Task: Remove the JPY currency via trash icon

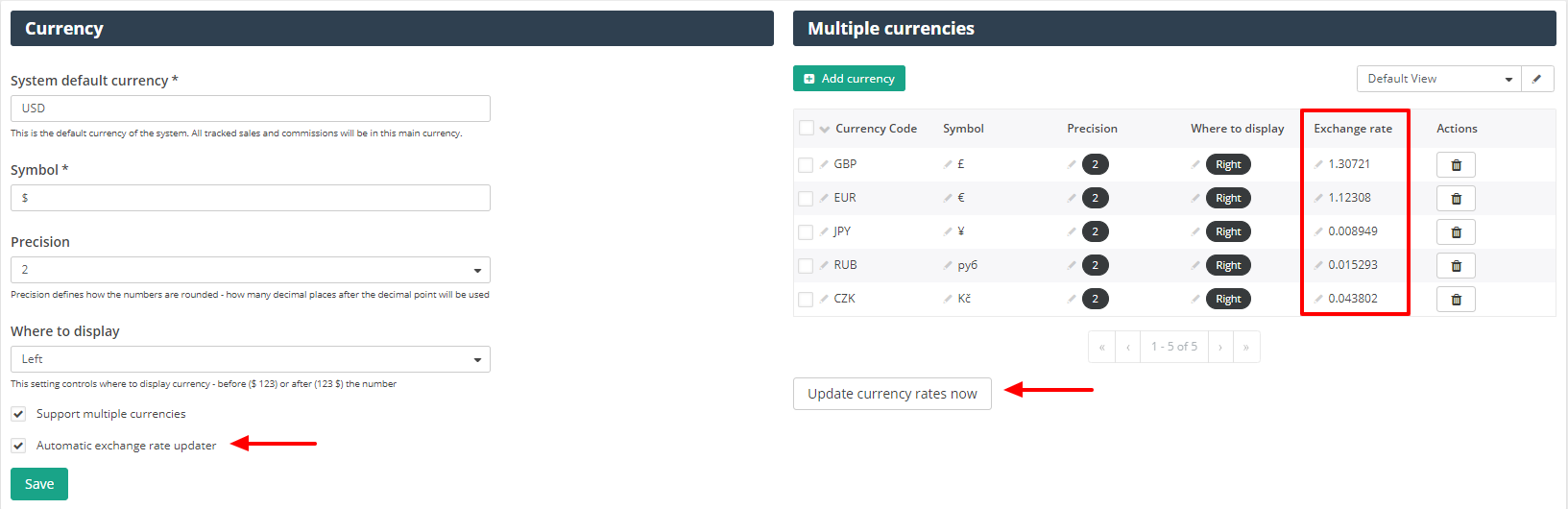Action: point(1456,231)
